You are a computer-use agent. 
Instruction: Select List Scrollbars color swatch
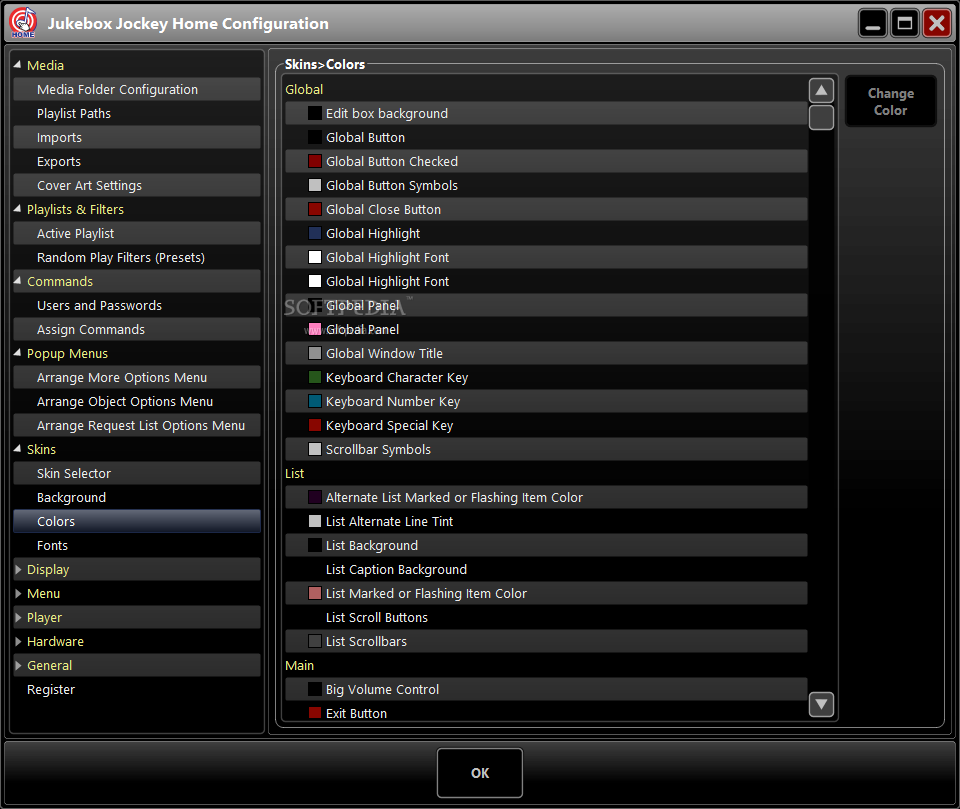pos(315,641)
